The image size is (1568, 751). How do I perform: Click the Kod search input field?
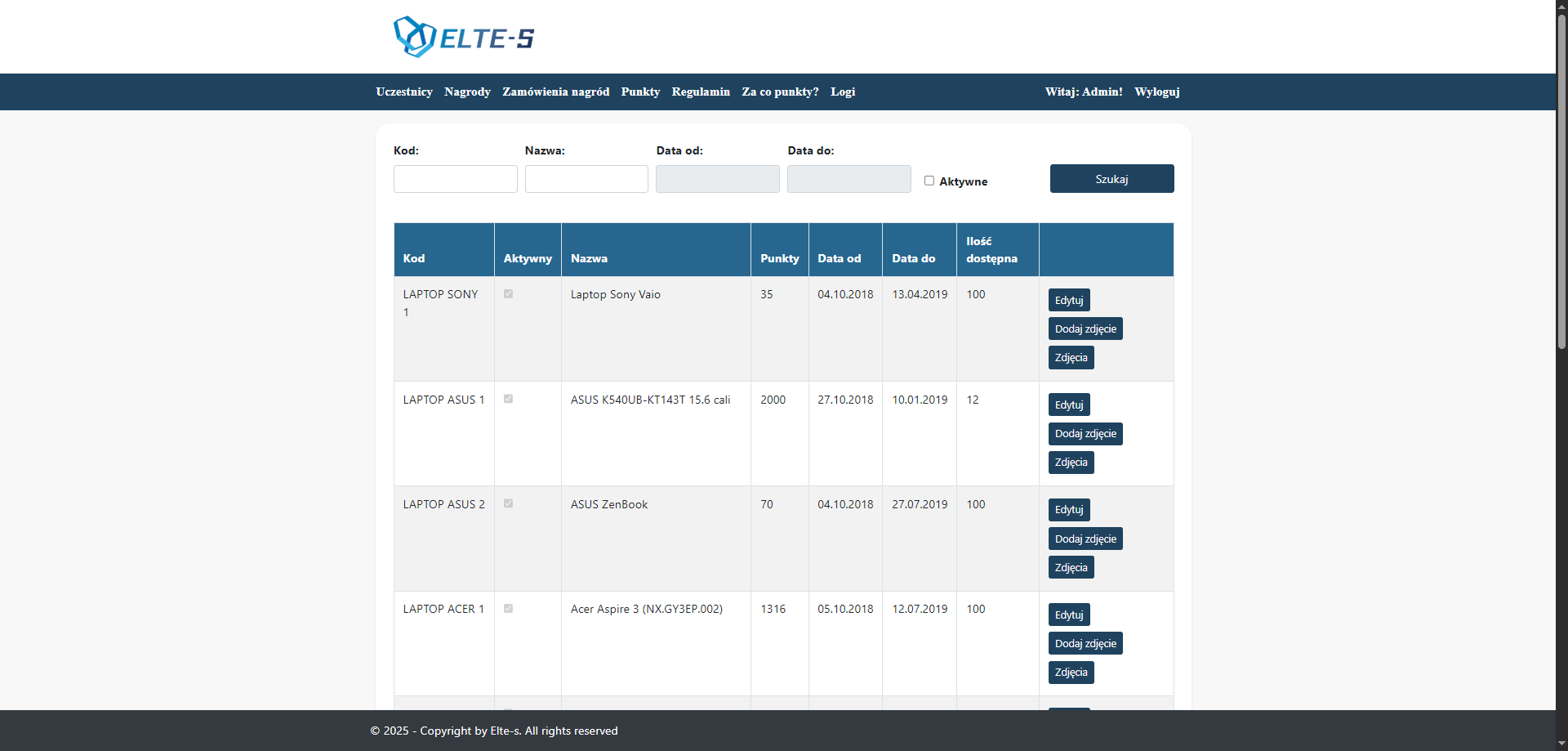coord(455,179)
